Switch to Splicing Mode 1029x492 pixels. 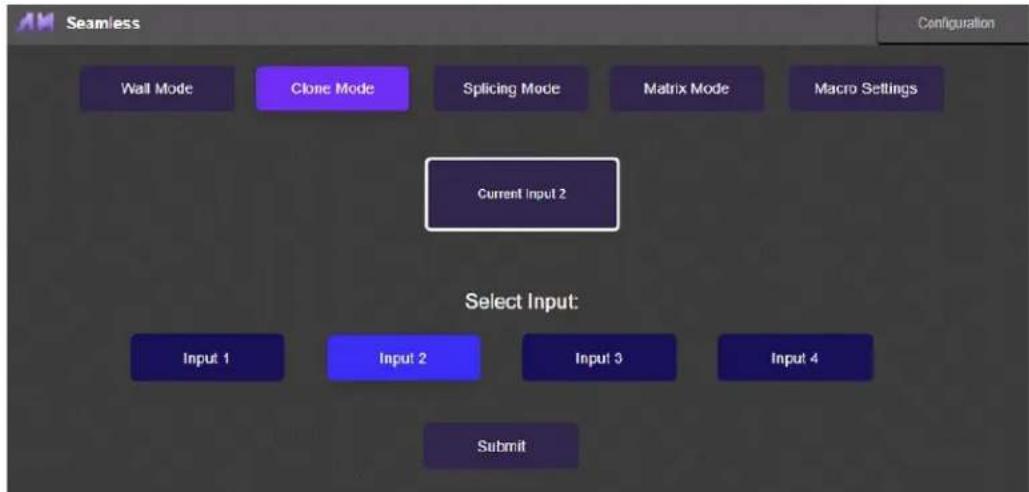[x=511, y=89]
